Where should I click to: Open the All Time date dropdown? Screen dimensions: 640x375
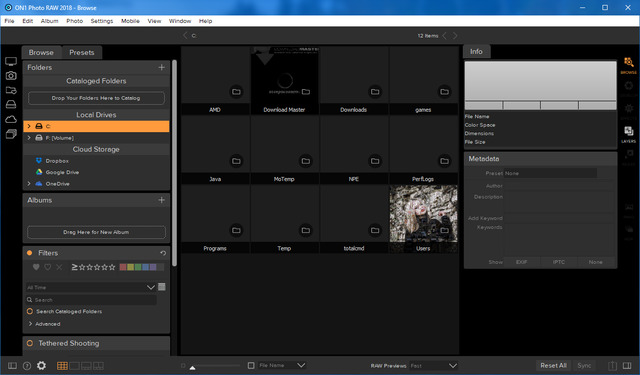[x=91, y=287]
